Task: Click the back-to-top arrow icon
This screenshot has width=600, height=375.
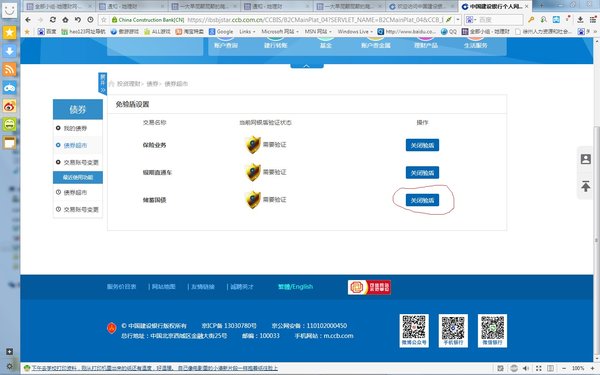Action: pyautogui.click(x=585, y=186)
